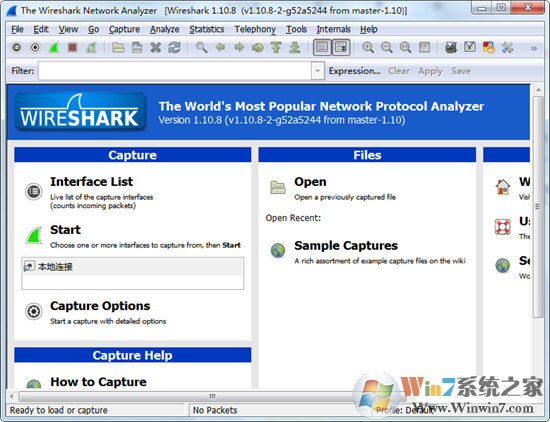This screenshot has width=550, height=422.
Task: Click the globe icon beside Sample Captures
Action: pos(278,250)
